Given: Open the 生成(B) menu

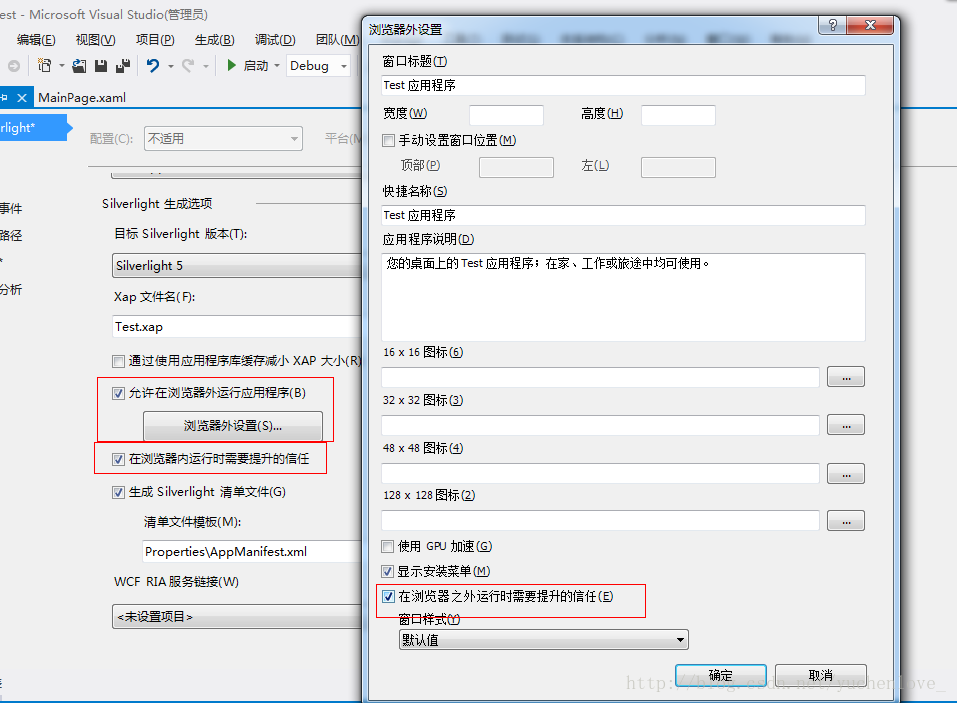Looking at the screenshot, I should [214, 40].
